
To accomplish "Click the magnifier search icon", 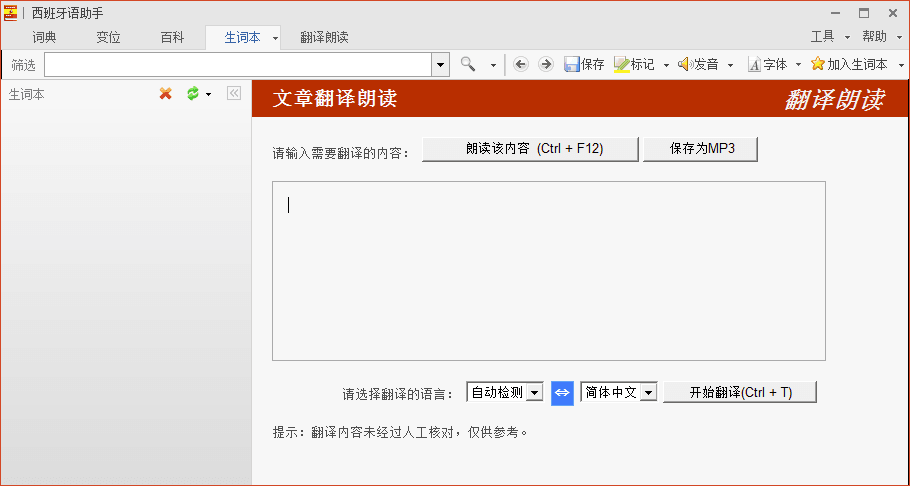I will pos(468,64).
